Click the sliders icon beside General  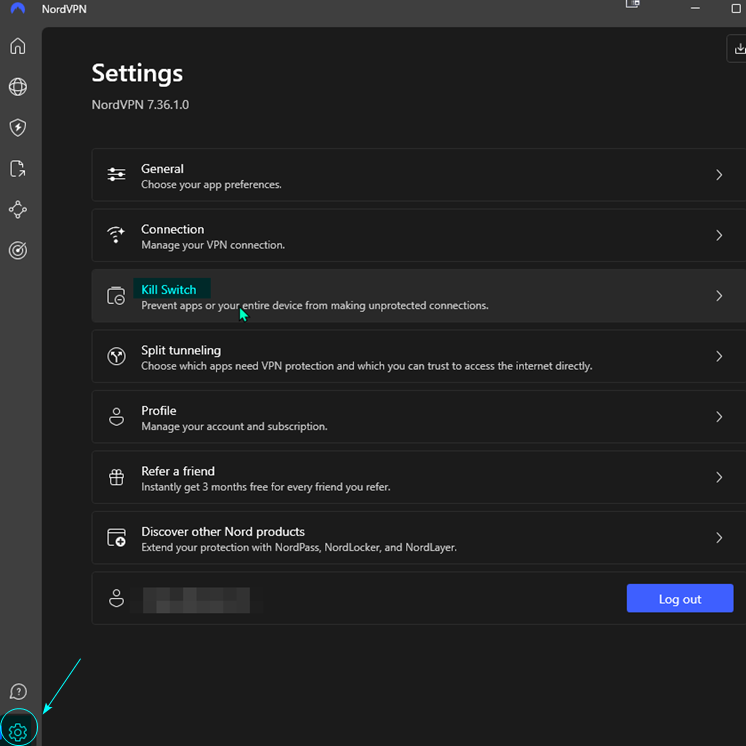[x=116, y=174]
